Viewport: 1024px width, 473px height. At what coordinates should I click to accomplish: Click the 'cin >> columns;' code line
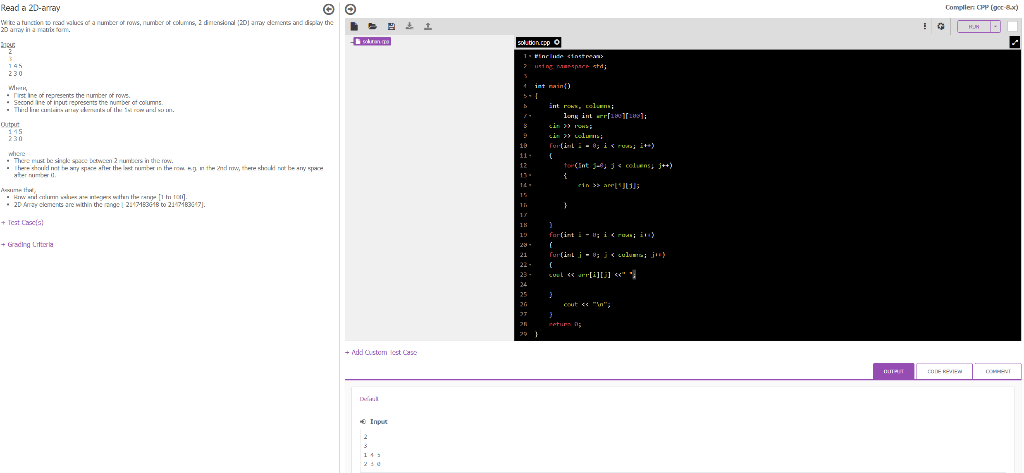[576, 136]
